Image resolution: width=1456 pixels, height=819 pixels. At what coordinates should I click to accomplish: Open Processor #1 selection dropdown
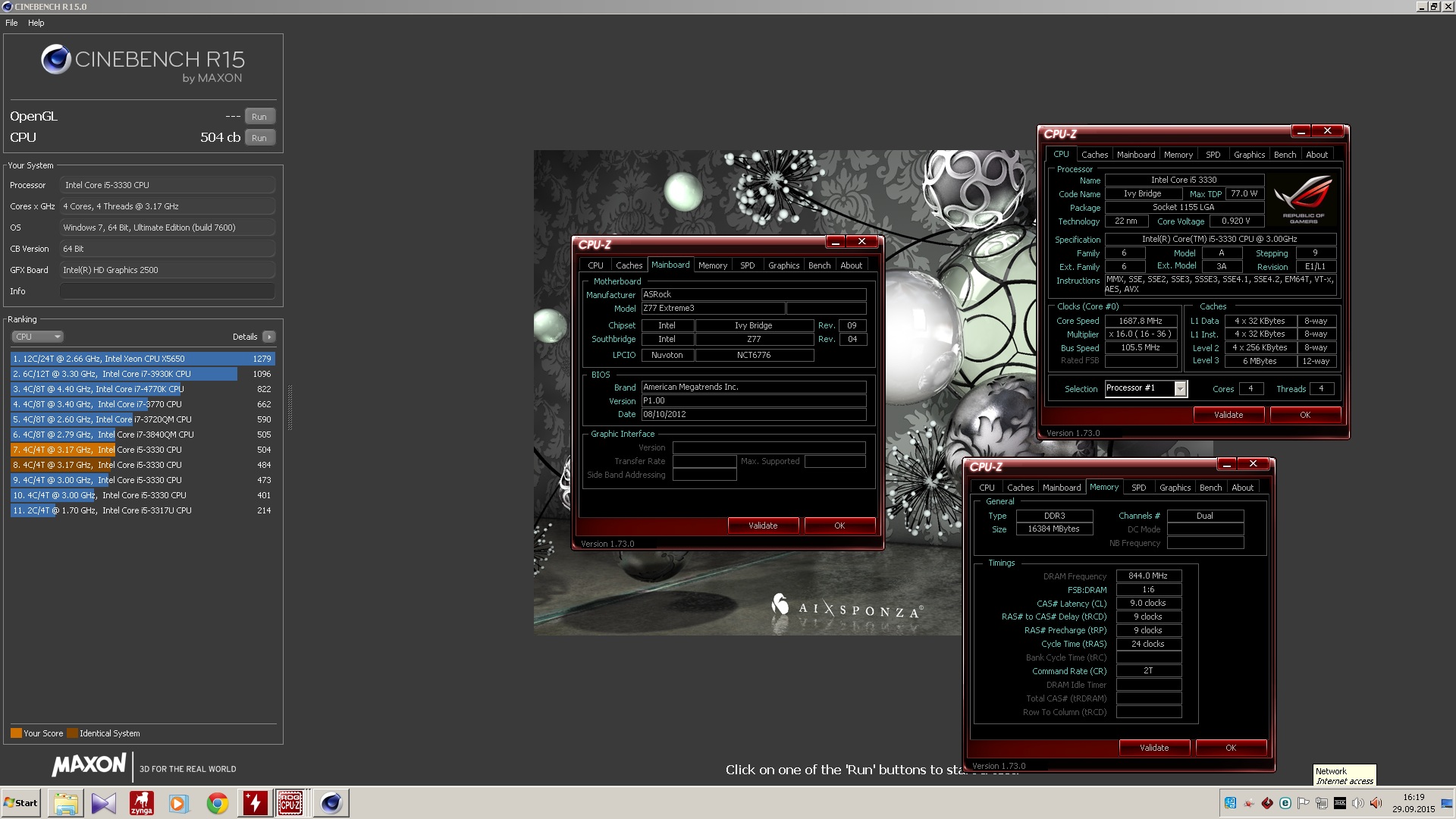click(x=1180, y=388)
